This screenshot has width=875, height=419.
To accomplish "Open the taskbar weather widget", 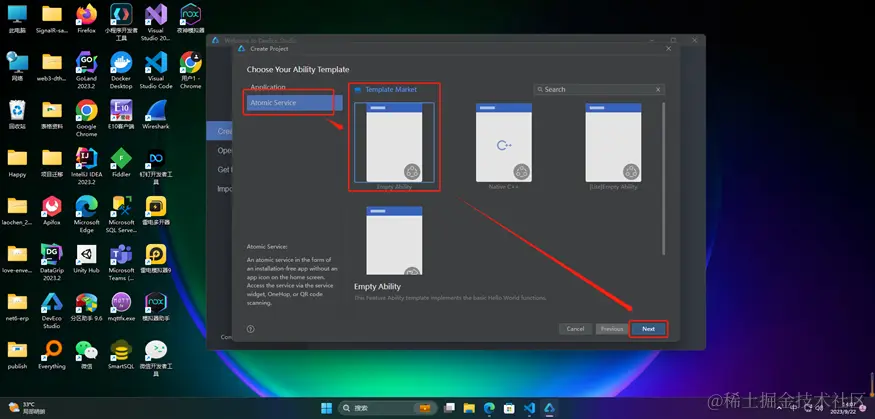I will tap(29, 407).
